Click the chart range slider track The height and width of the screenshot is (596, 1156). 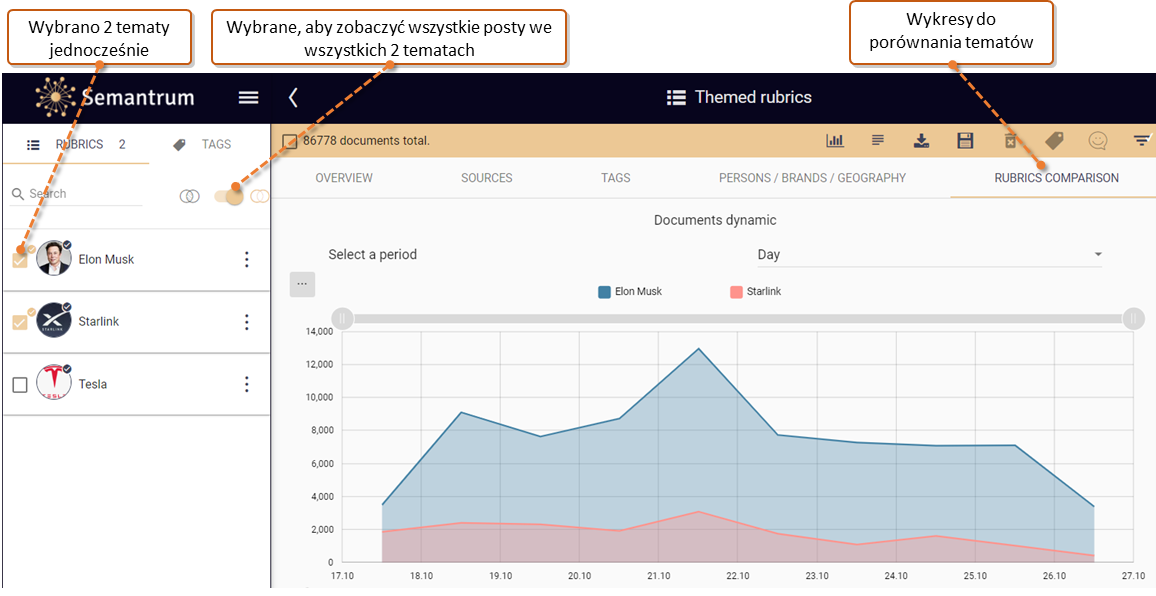[738, 319]
